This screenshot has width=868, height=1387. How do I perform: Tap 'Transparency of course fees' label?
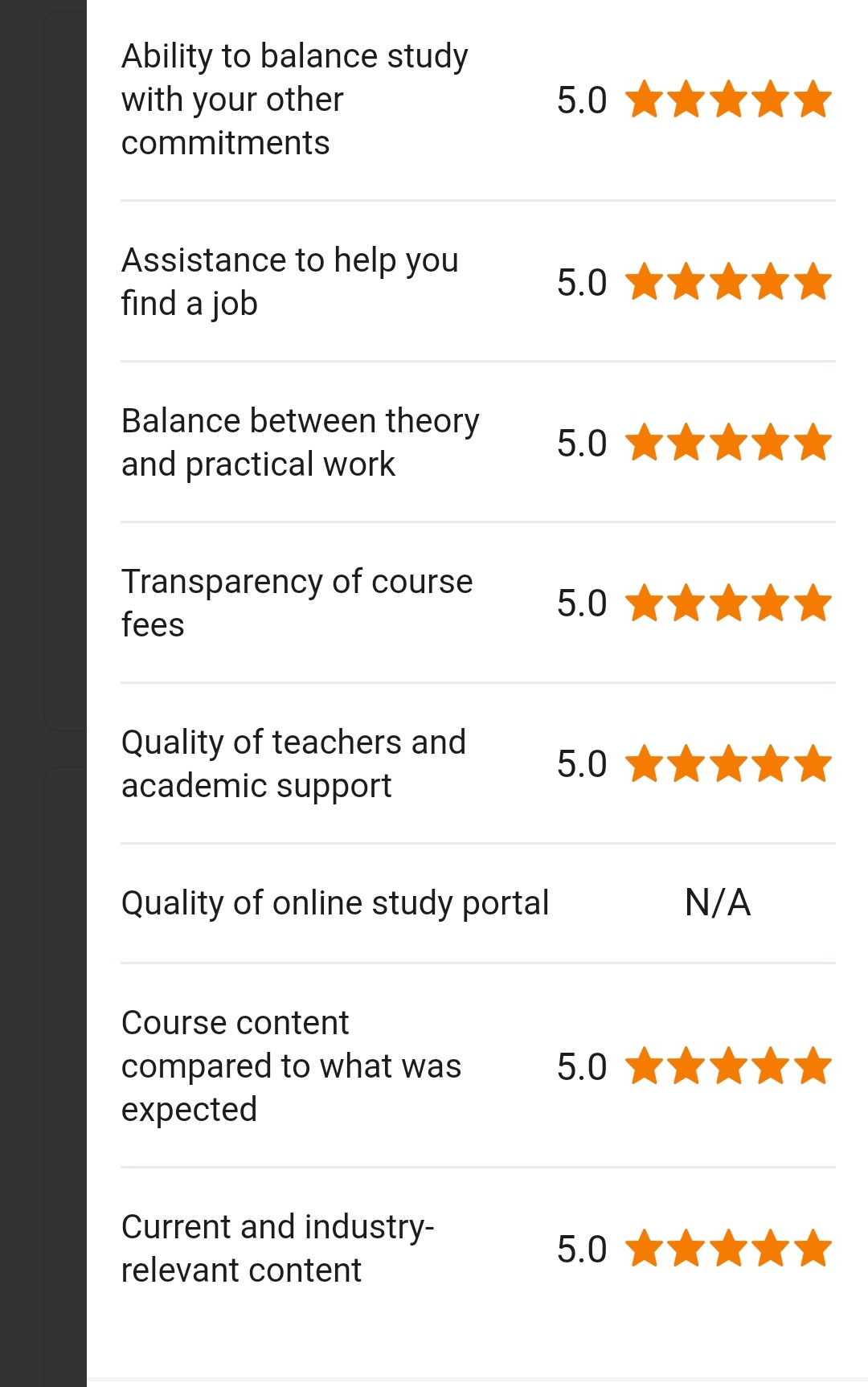[297, 603]
